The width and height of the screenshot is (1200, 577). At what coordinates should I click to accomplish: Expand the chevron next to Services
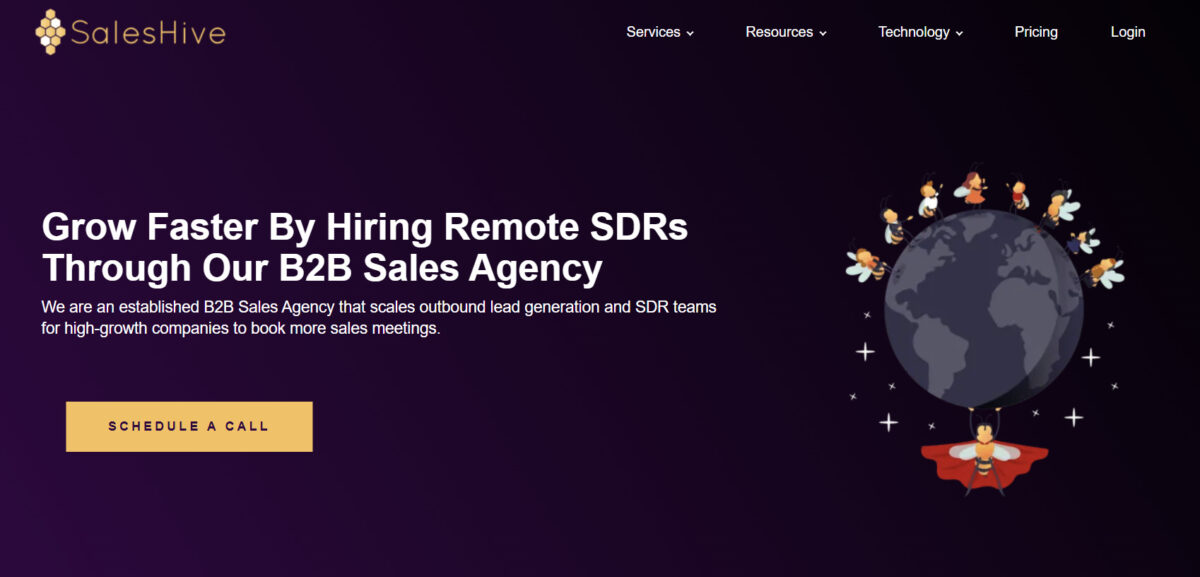(690, 33)
